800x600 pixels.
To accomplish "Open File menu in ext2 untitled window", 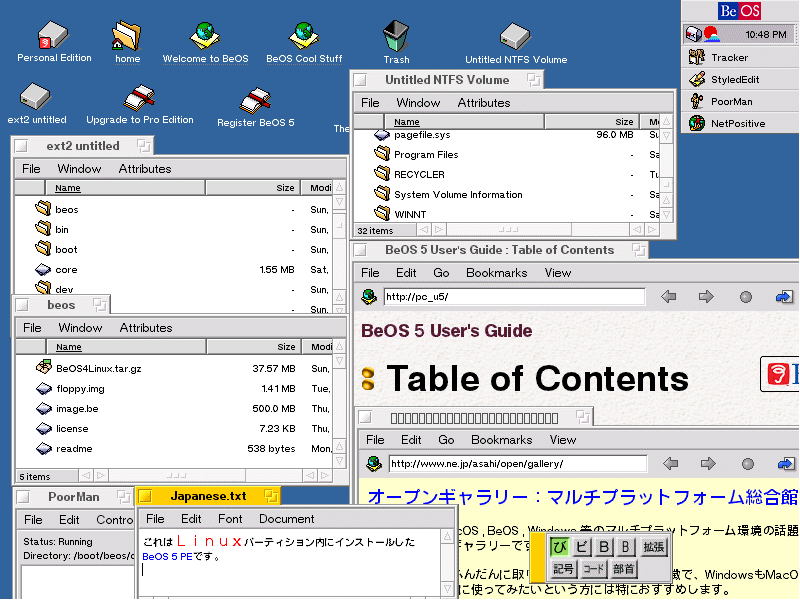I will coord(31,169).
